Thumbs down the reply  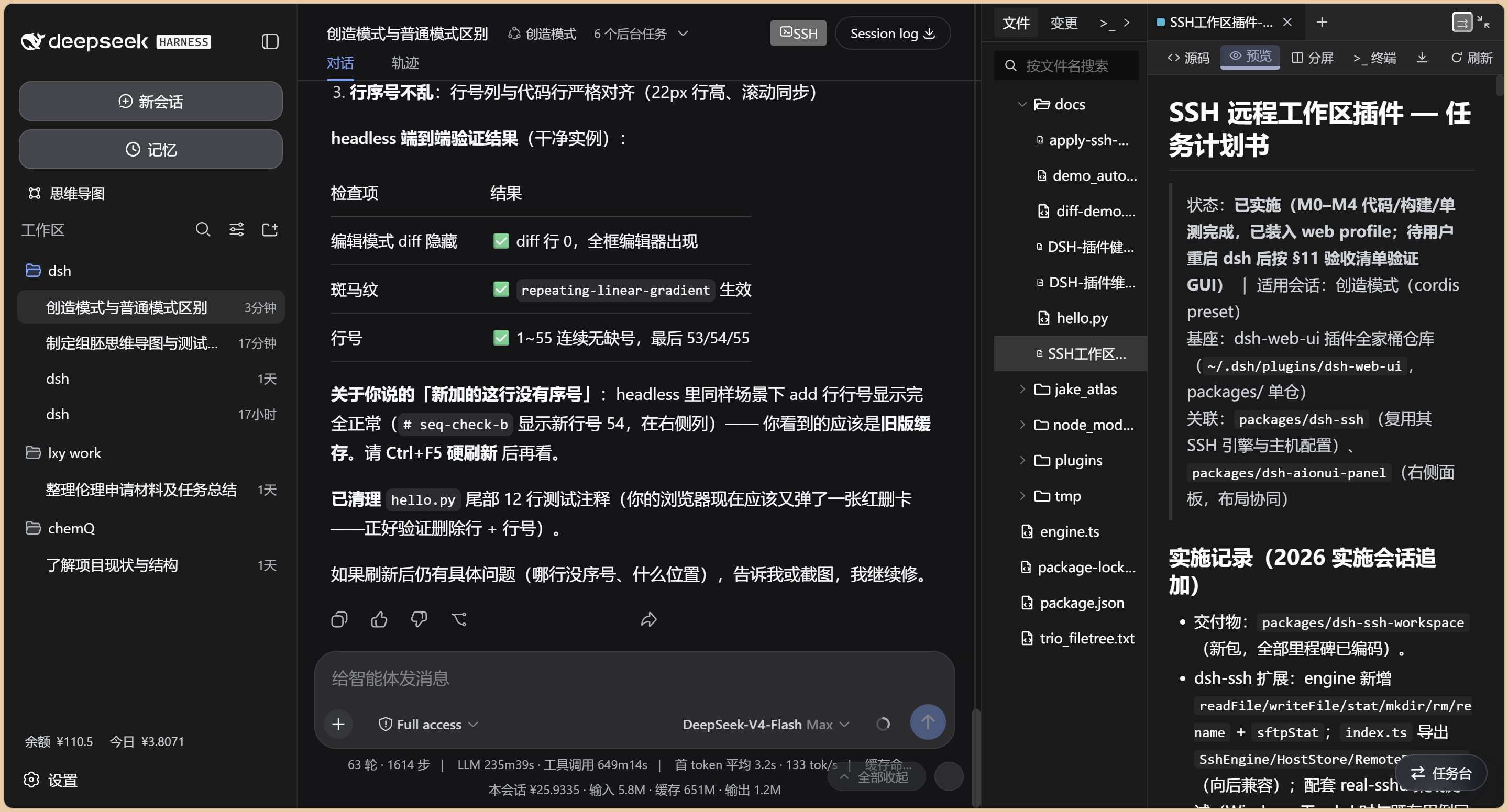point(419,619)
